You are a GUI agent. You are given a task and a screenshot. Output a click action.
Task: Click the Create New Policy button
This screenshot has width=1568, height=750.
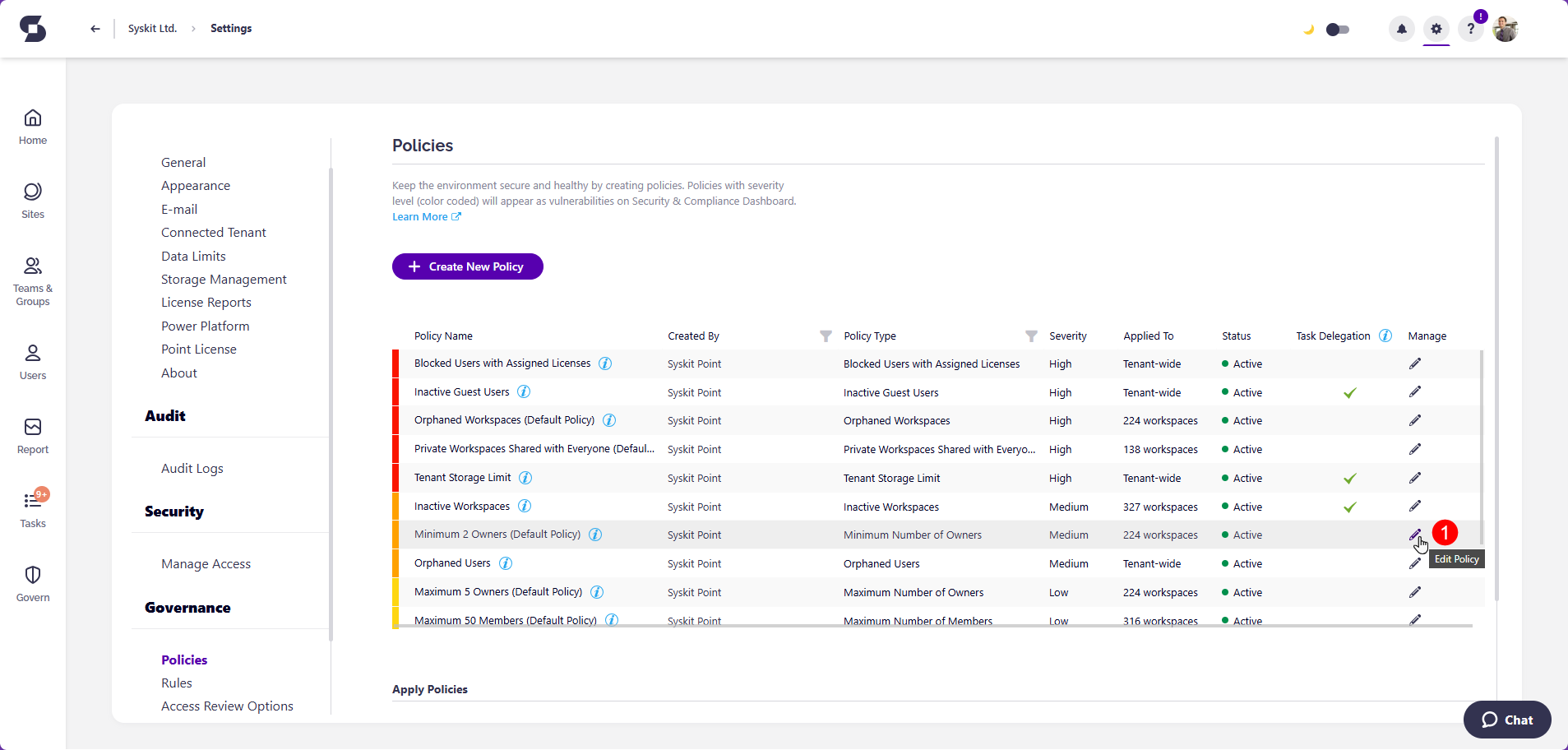tap(467, 266)
